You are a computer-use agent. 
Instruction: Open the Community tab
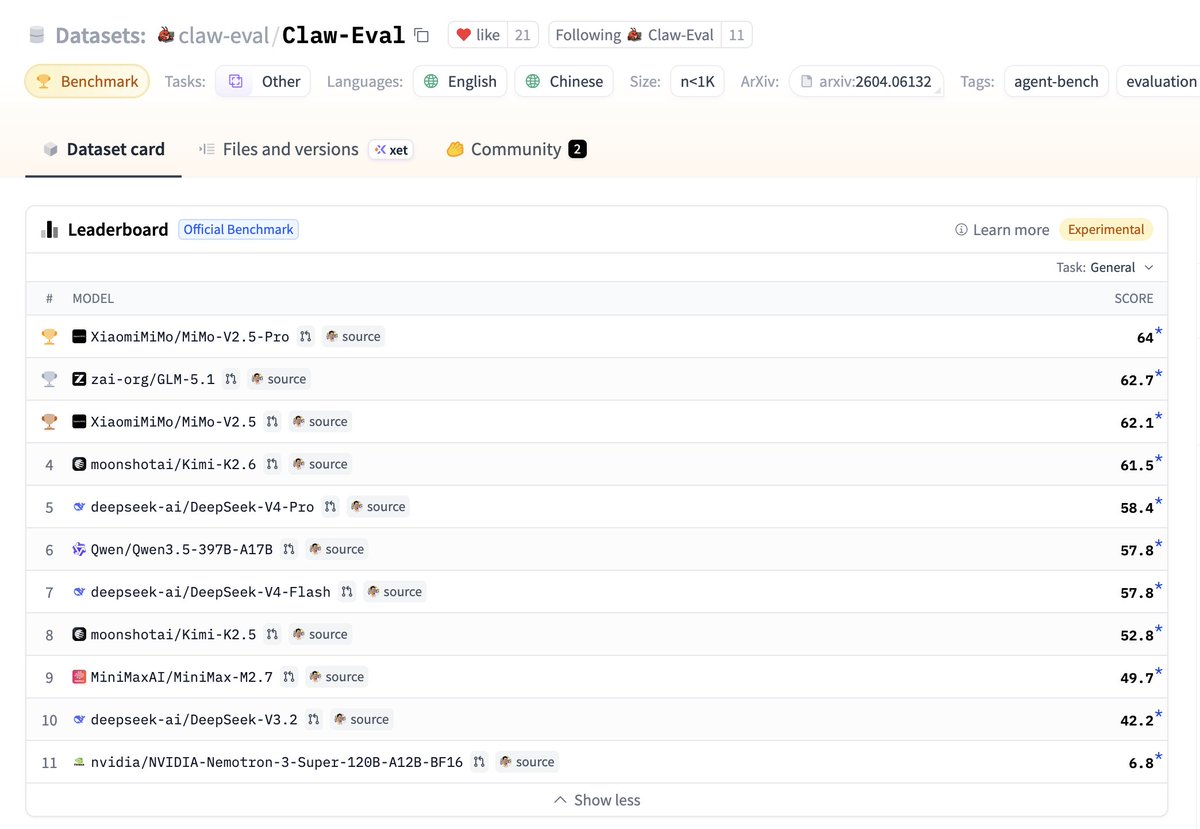[x=516, y=149]
